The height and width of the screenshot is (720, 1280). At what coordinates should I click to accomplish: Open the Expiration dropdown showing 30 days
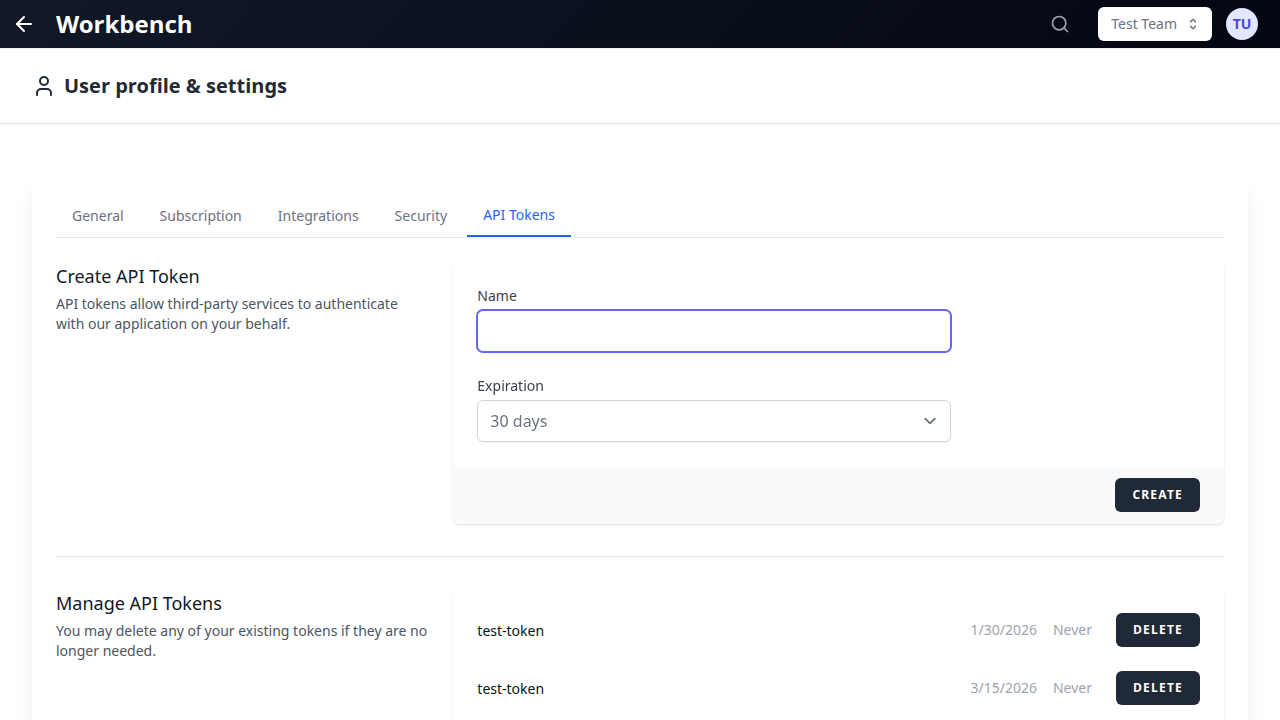pyautogui.click(x=713, y=421)
